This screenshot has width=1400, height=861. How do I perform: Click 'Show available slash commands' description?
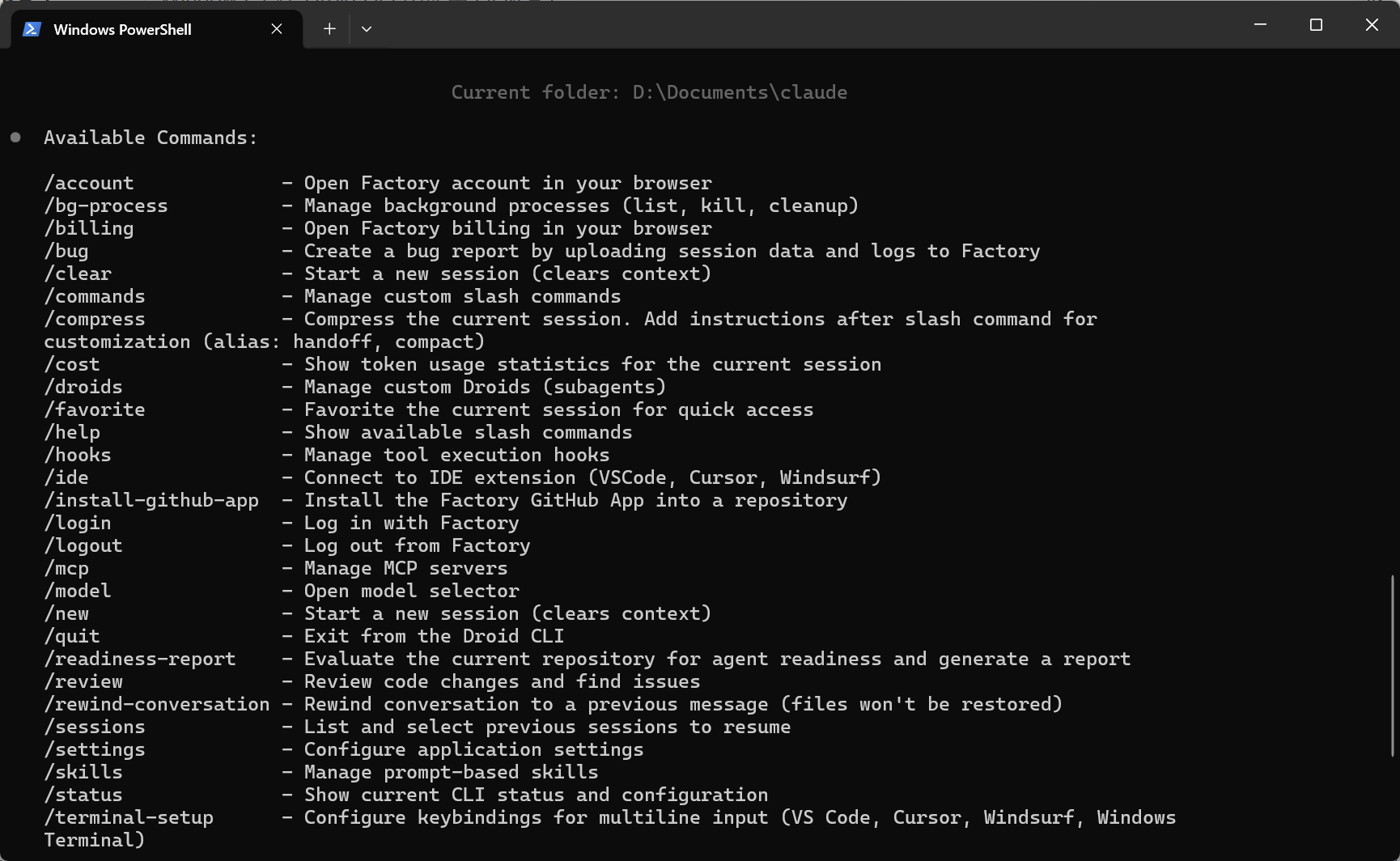tap(469, 432)
